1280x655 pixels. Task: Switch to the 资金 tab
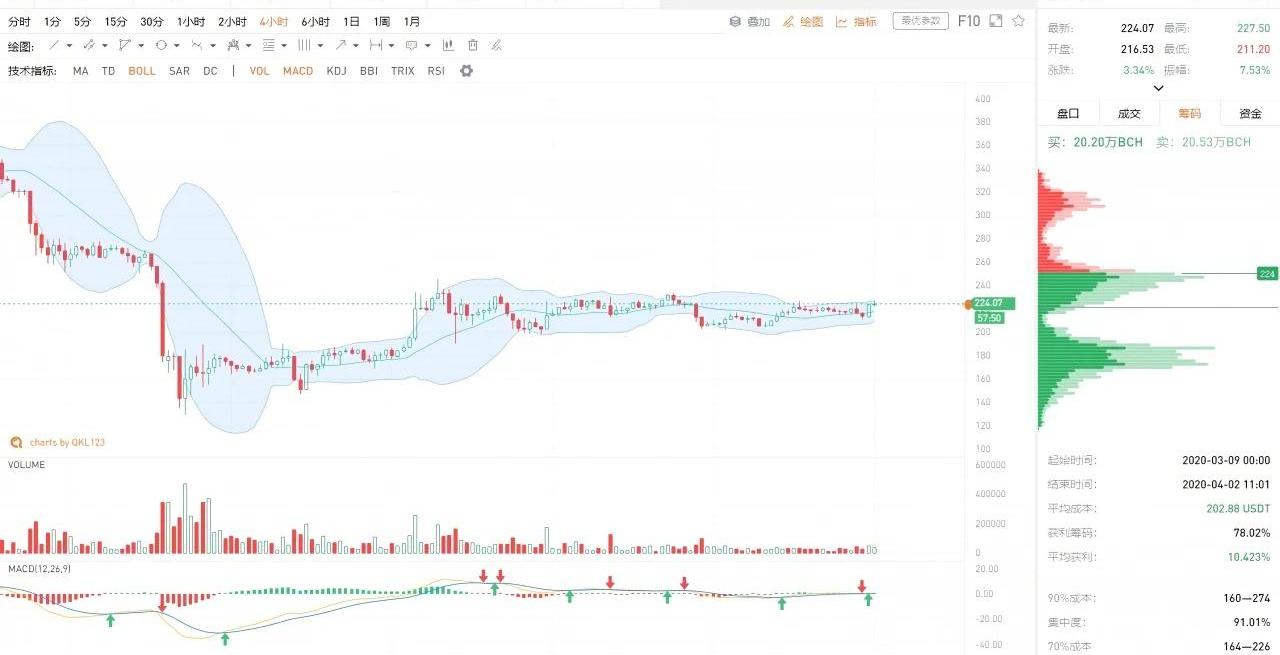tap(1250, 114)
